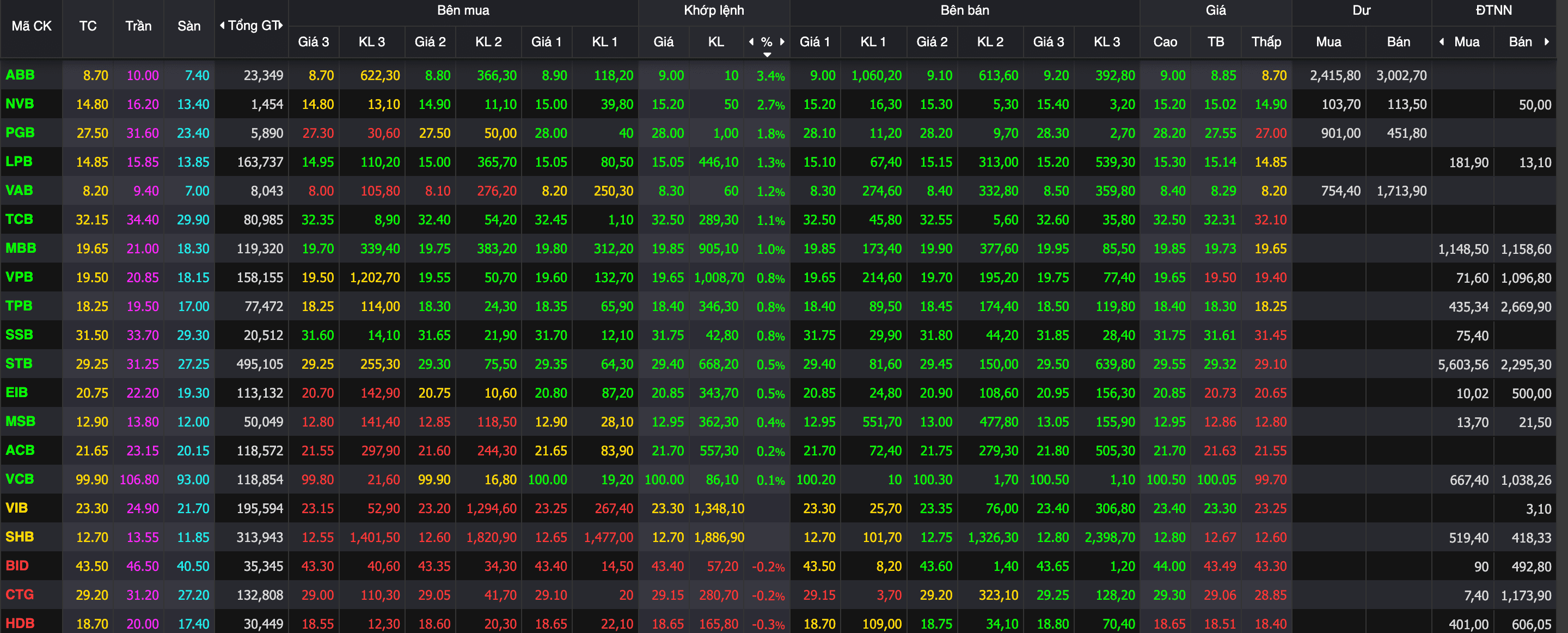Screen dimensions: 1568x633
Task: Click HDB percent change -0.3%
Action: pyautogui.click(x=768, y=624)
